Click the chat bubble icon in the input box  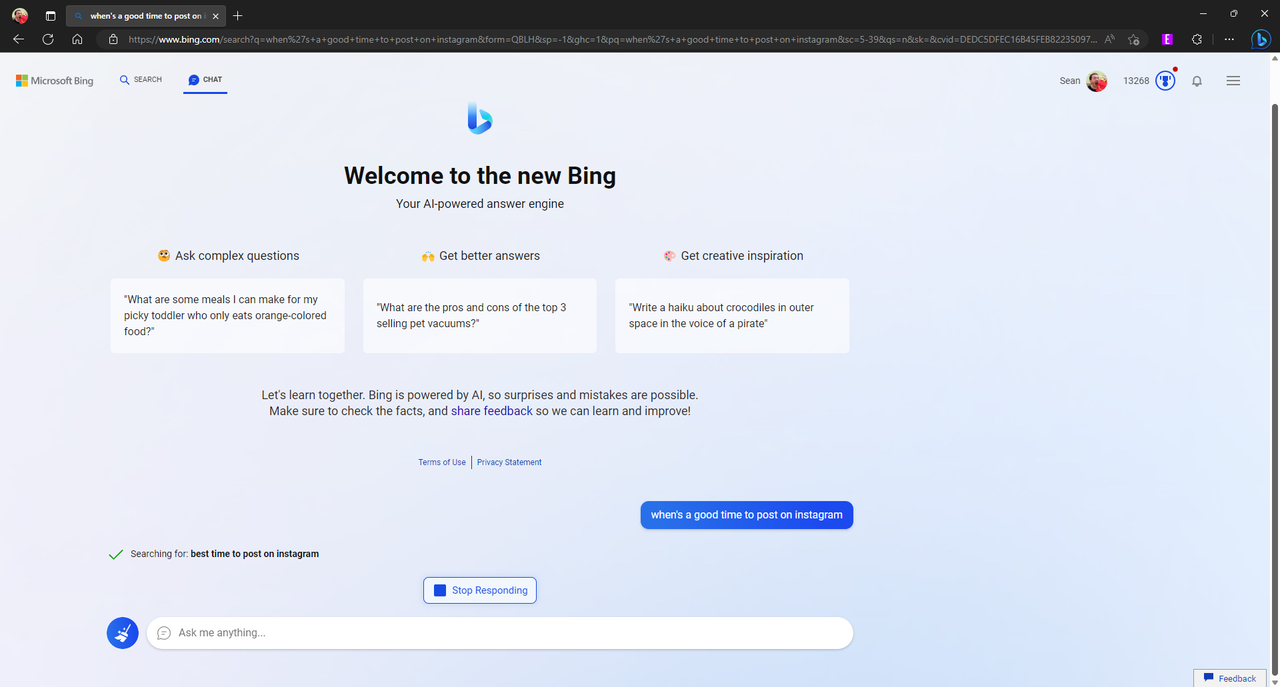tap(164, 633)
